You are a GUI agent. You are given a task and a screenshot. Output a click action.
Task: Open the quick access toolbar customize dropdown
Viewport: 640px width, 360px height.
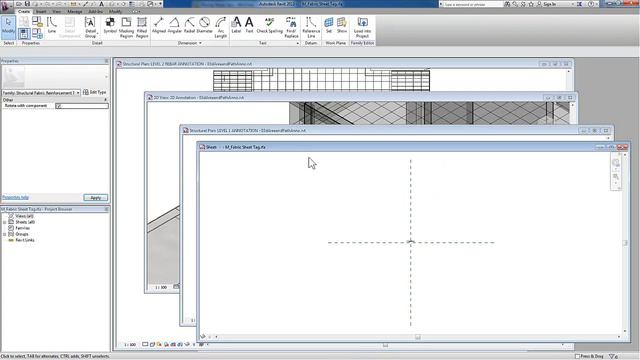[x=160, y=4]
